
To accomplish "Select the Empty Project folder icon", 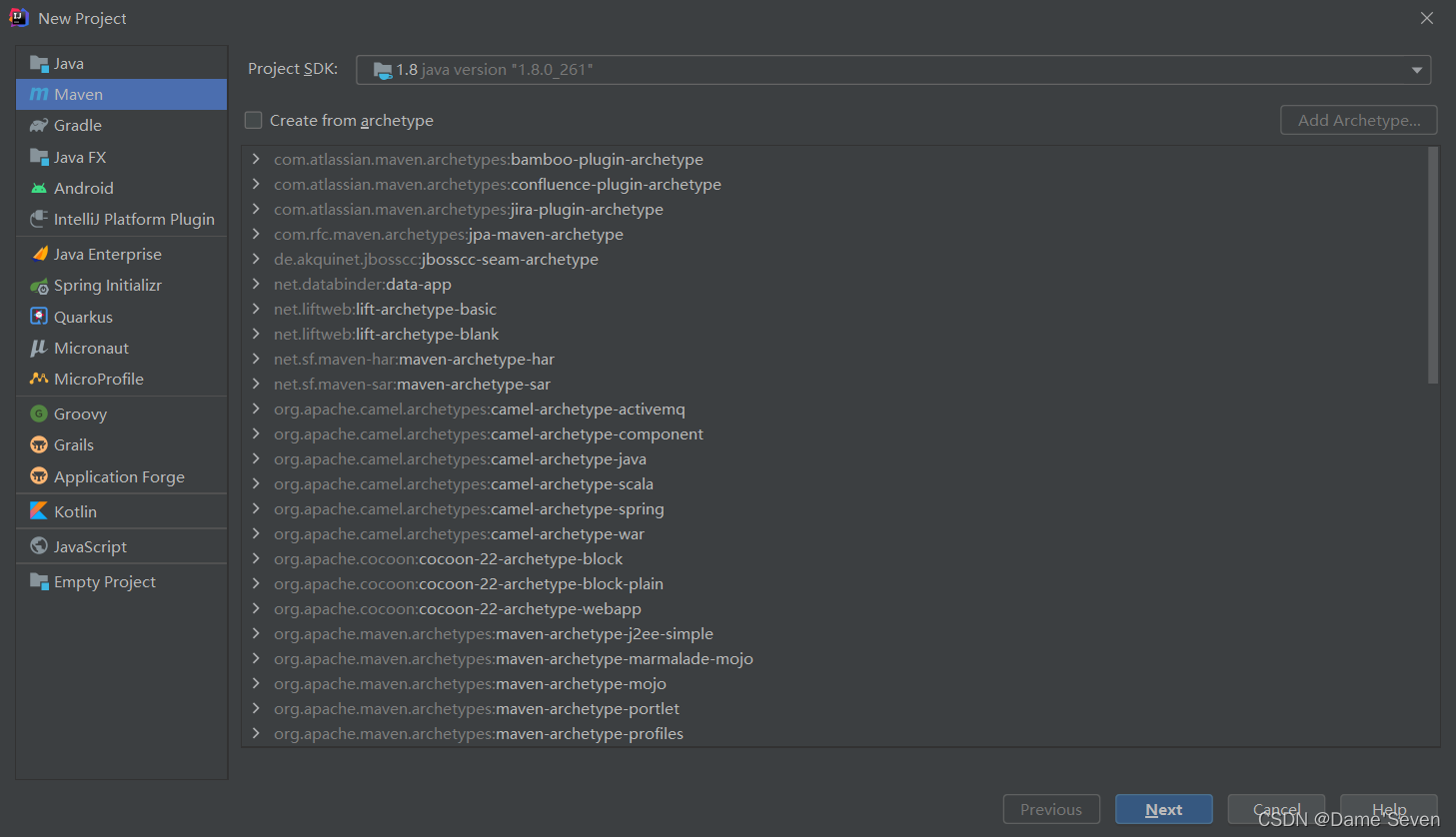I will [39, 581].
